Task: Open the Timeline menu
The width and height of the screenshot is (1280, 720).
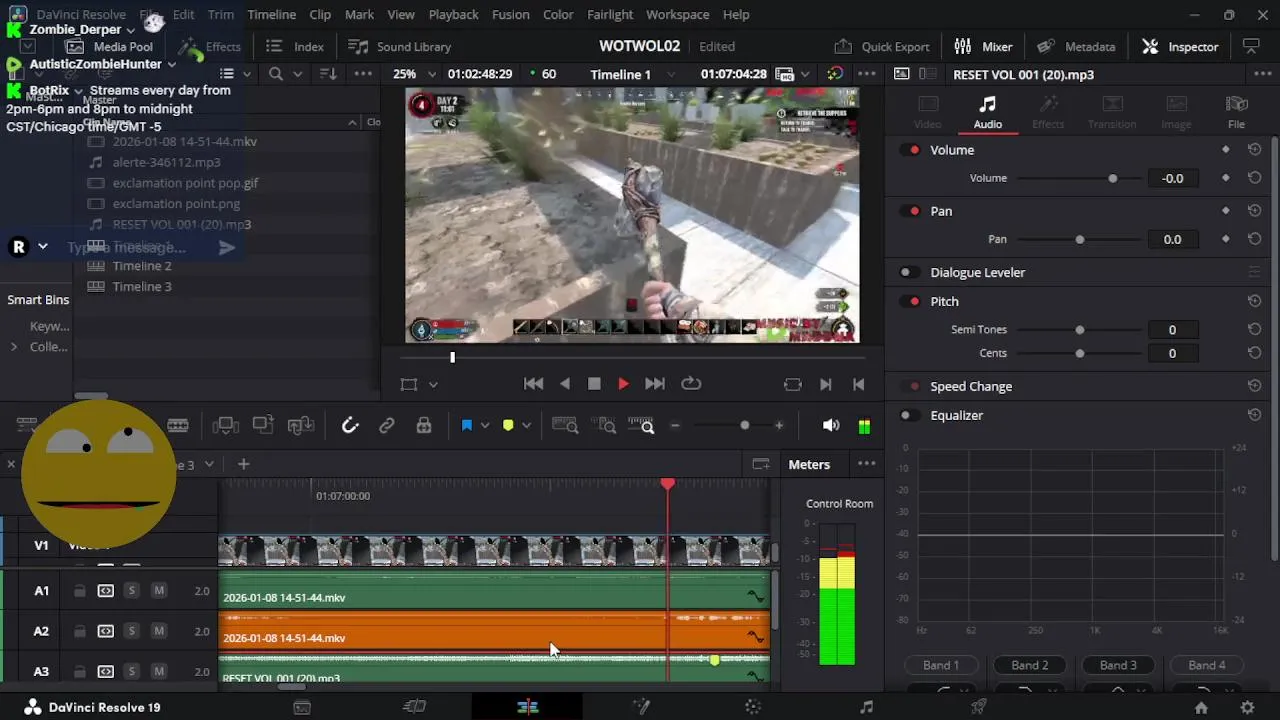Action: [271, 14]
